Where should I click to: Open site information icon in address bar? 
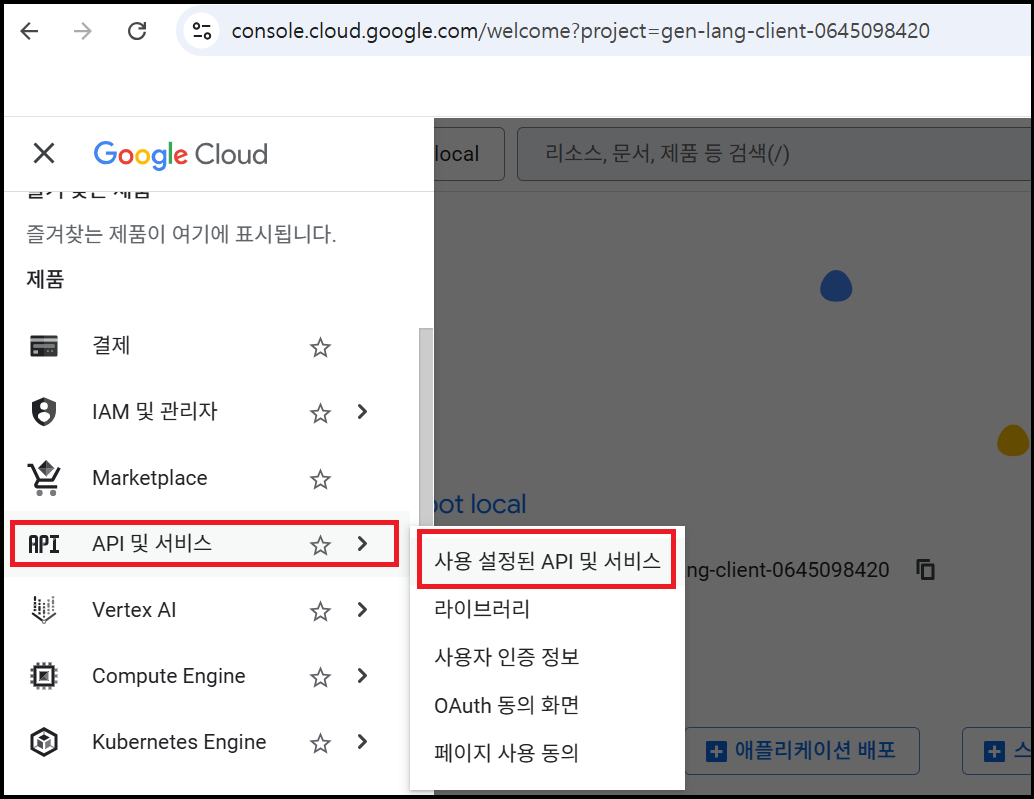coord(202,31)
